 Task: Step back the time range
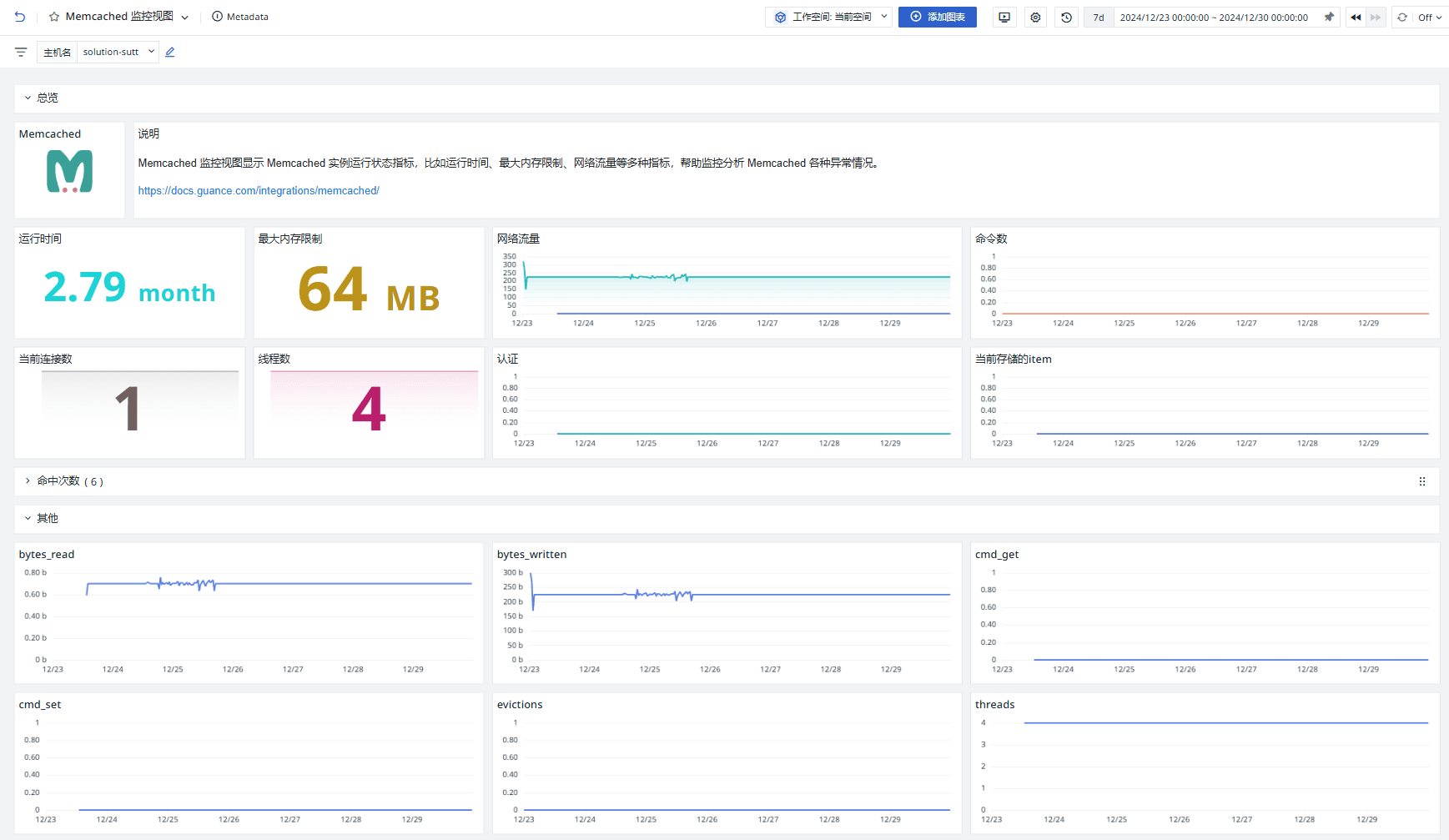tap(1356, 17)
